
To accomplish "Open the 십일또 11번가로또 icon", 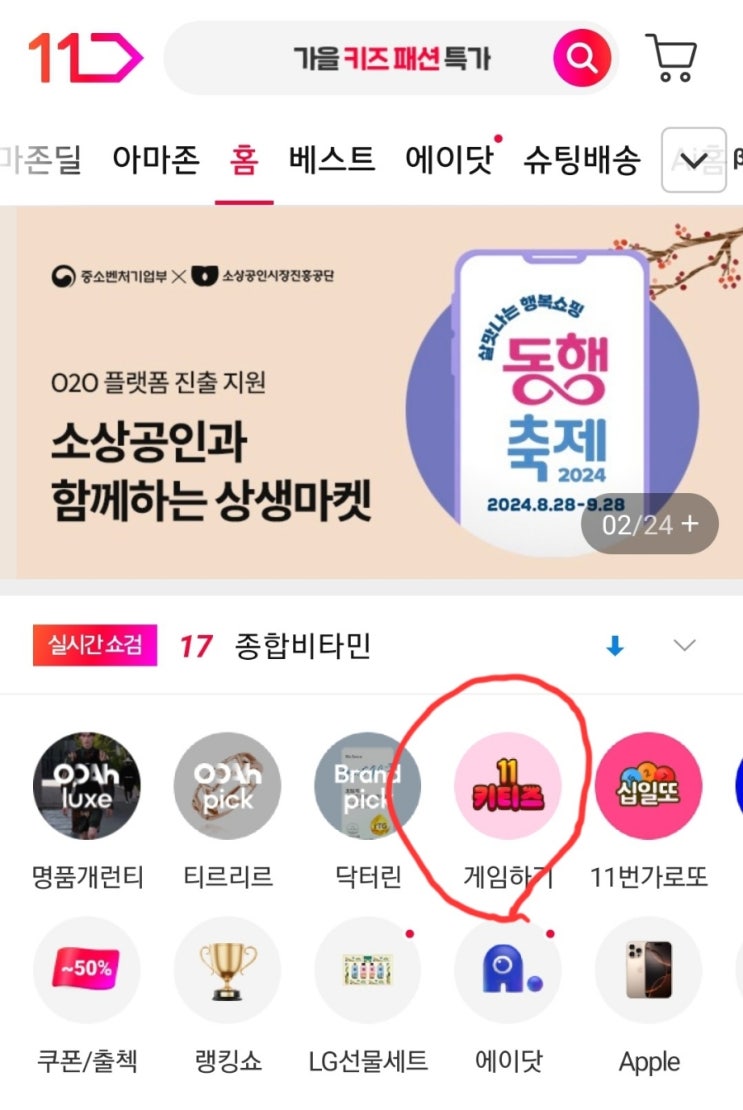I will 648,786.
